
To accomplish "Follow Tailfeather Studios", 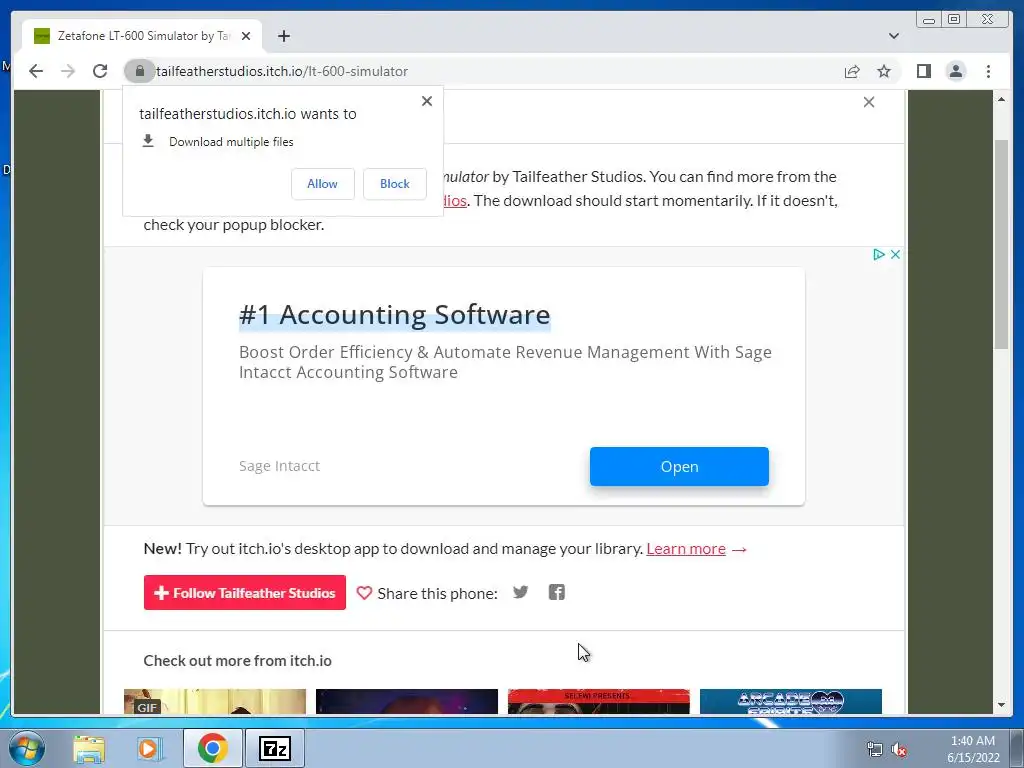I will [245, 592].
